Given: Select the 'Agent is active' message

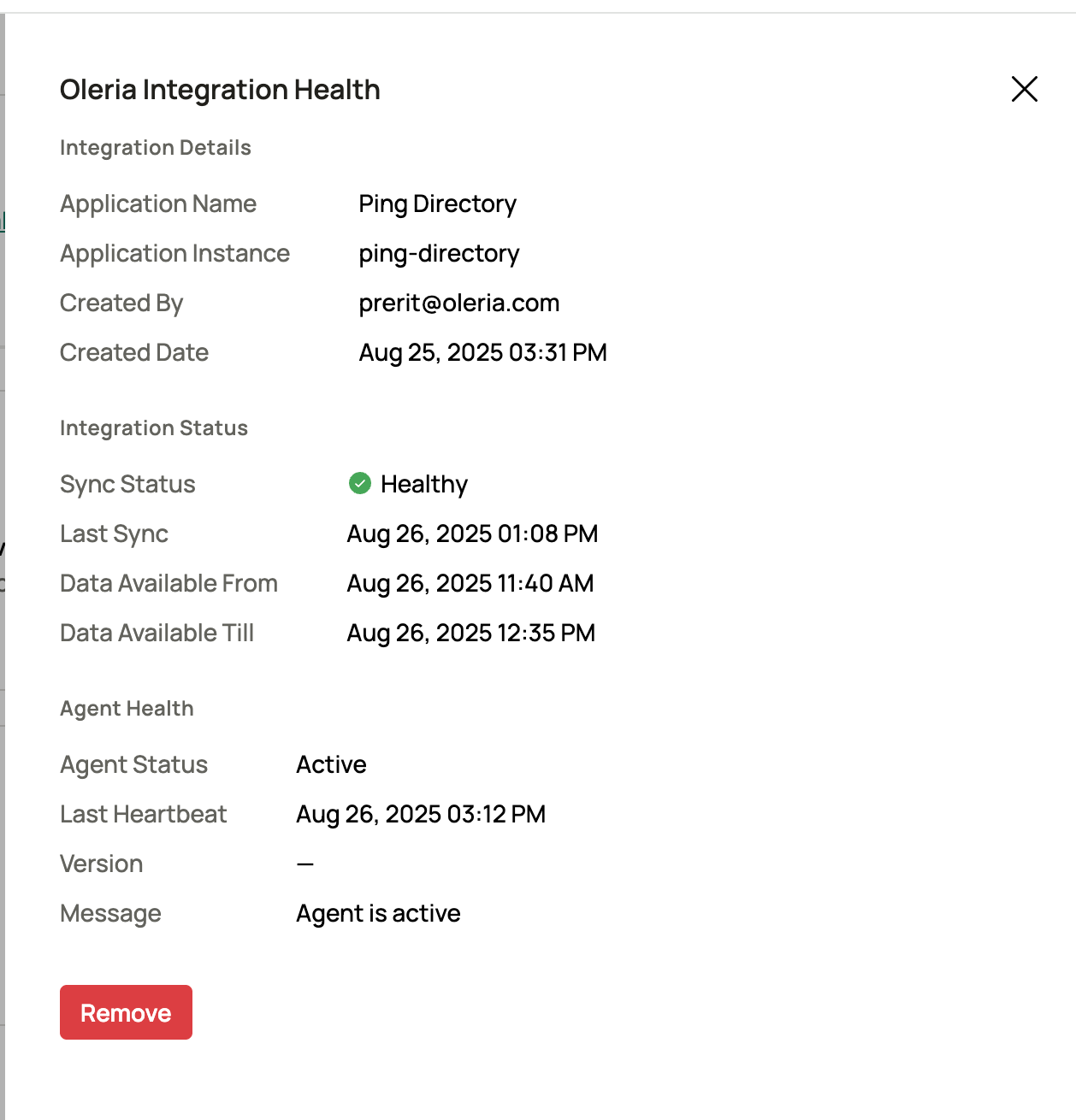Looking at the screenshot, I should pyautogui.click(x=378, y=914).
